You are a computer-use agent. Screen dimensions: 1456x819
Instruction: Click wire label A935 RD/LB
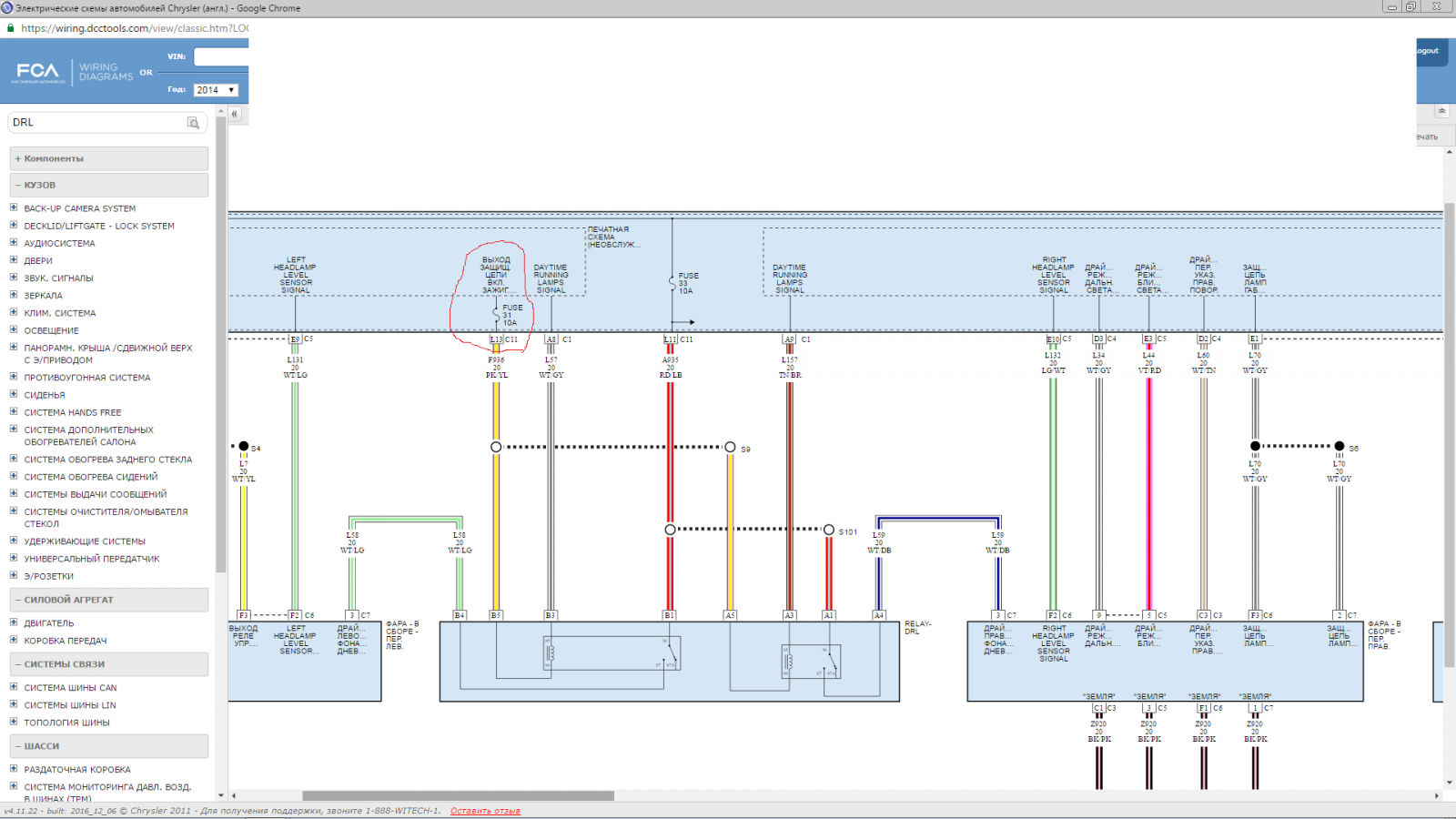671,367
